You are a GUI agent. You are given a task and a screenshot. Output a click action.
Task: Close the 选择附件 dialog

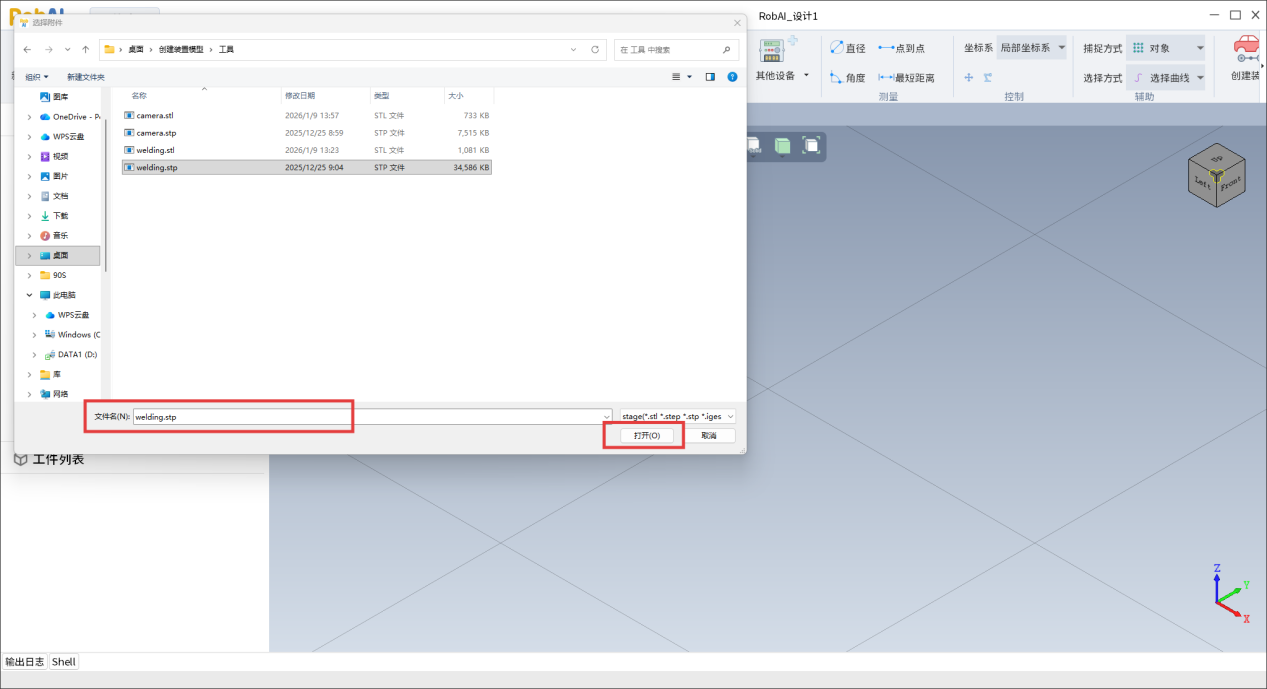[738, 22]
